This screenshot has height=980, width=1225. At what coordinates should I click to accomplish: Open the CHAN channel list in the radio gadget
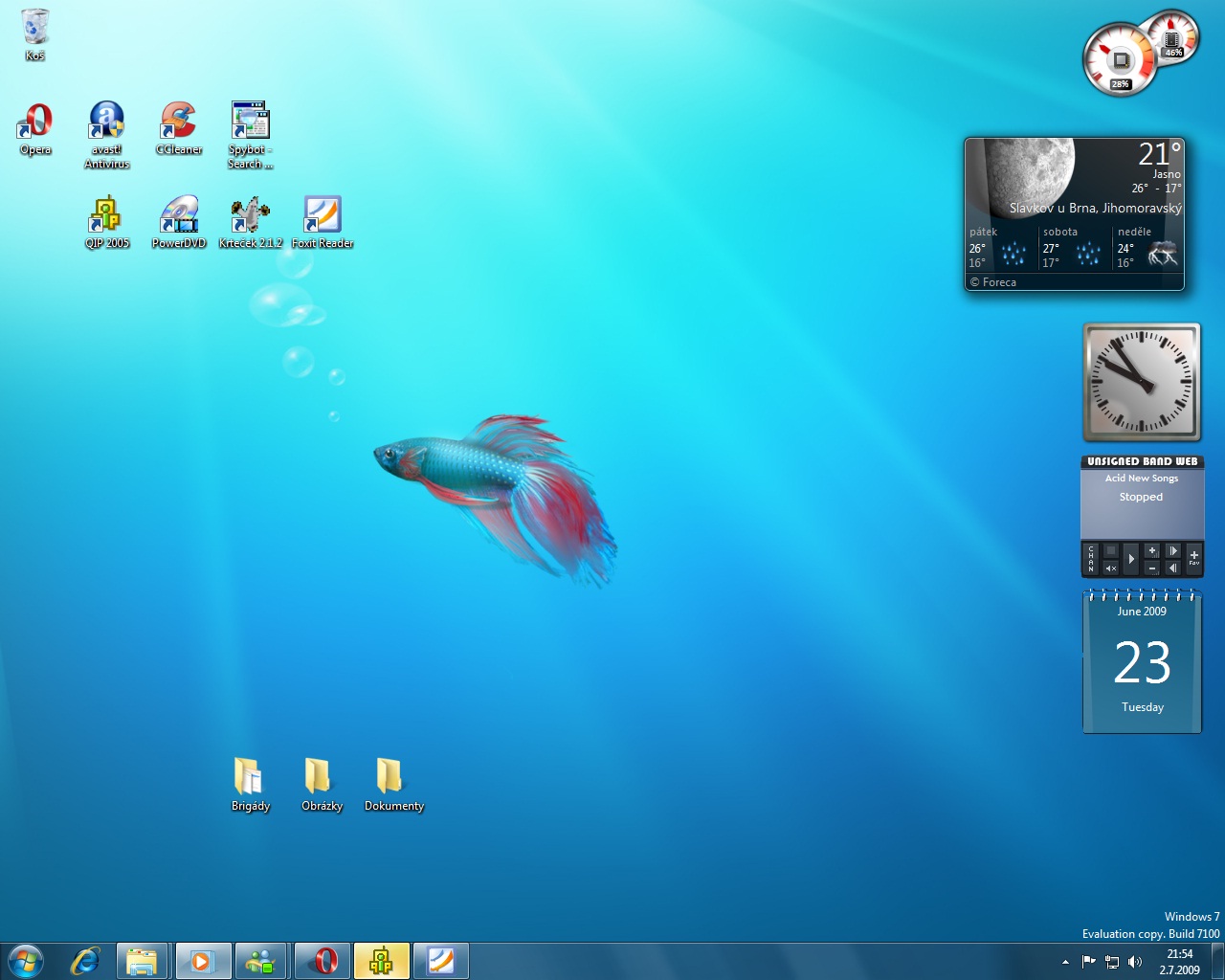pyautogui.click(x=1090, y=559)
